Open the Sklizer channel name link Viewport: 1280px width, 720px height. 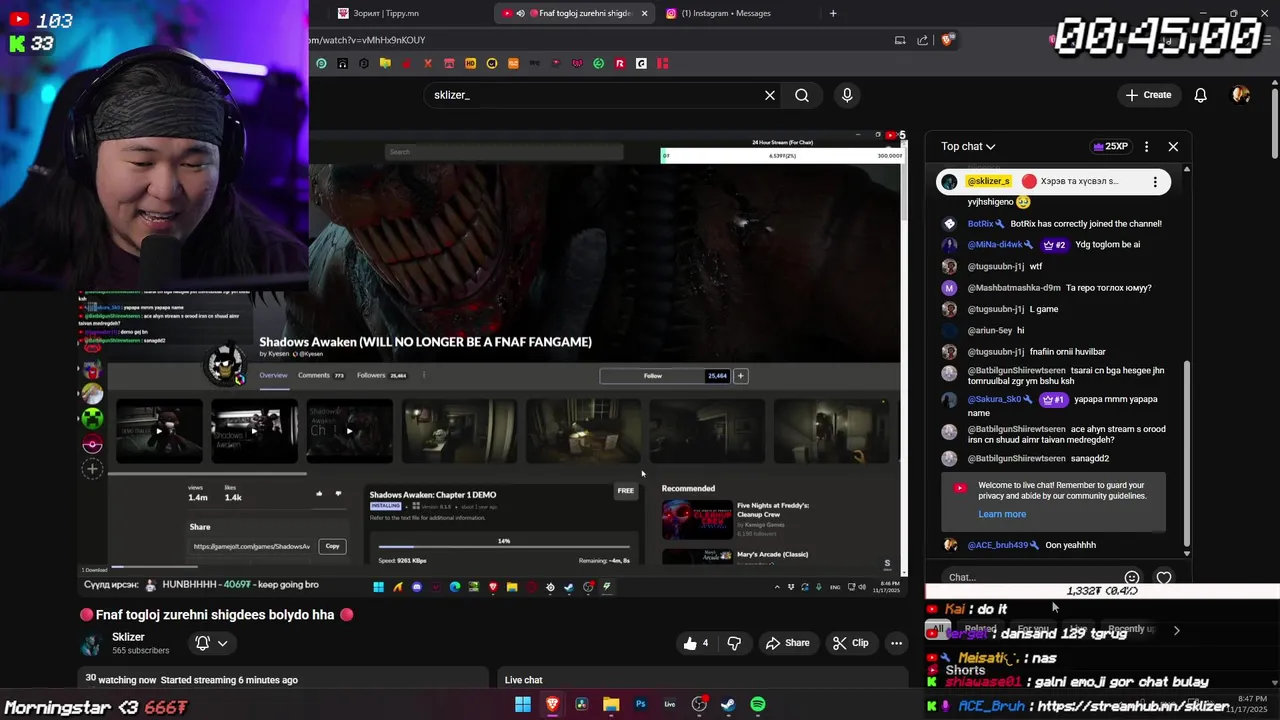(x=128, y=637)
